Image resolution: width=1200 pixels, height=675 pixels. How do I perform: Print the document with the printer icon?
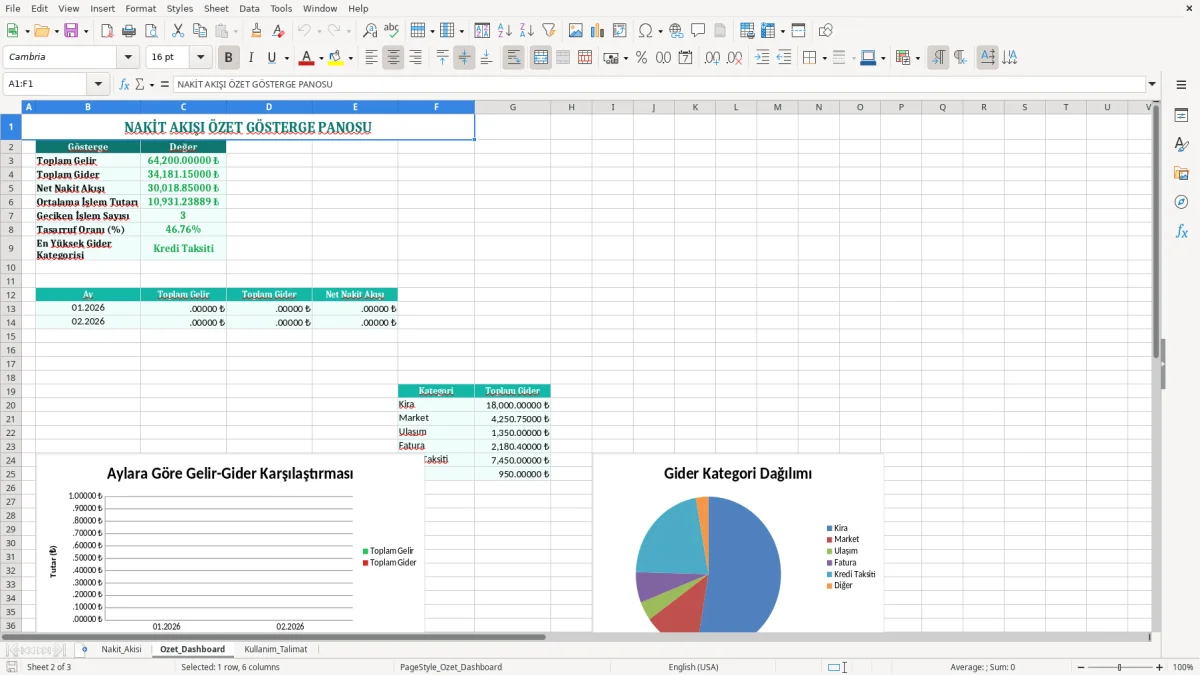point(129,31)
